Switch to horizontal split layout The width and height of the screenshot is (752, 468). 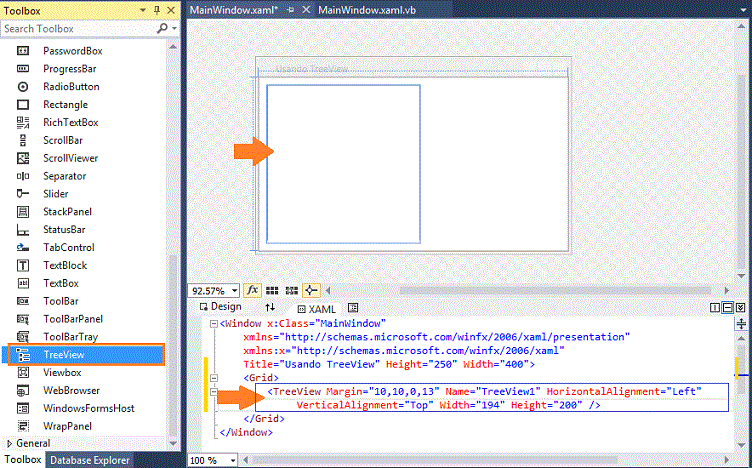tap(728, 308)
